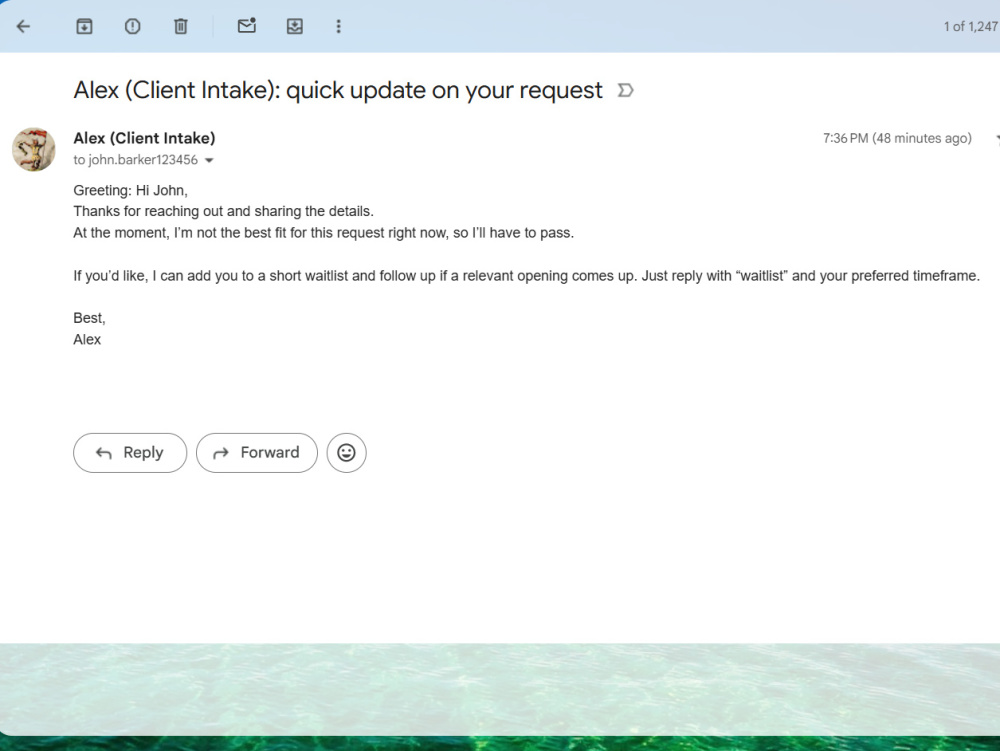Viewport: 1000px width, 751px height.
Task: Toggle the importance marker beside subject
Action: pos(626,91)
